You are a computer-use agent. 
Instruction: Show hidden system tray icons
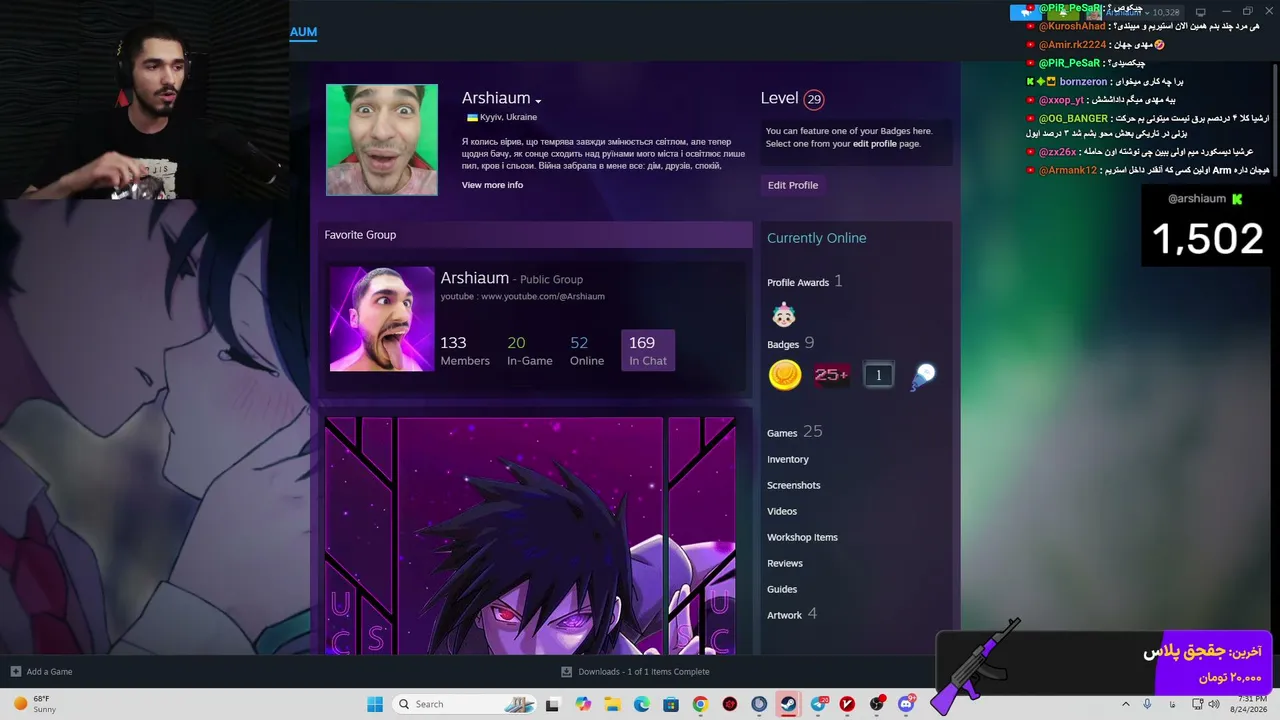tap(1125, 704)
